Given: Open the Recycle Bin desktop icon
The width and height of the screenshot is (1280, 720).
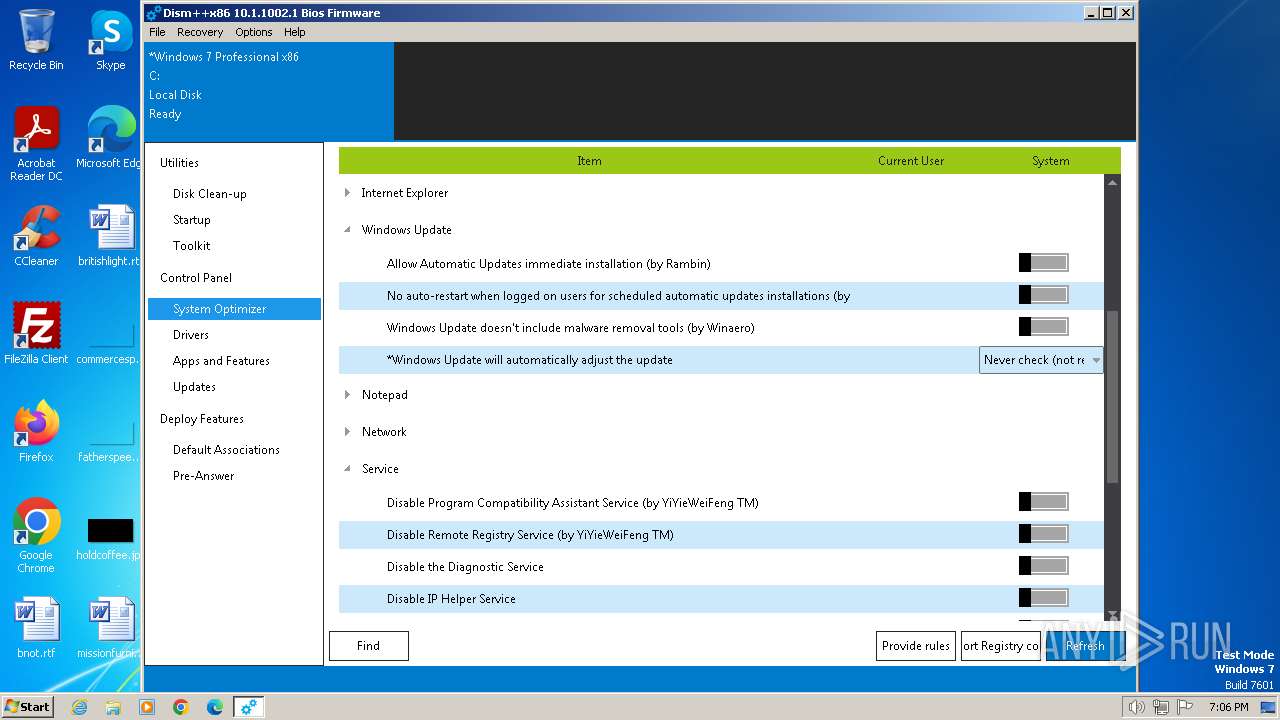Looking at the screenshot, I should (x=36, y=40).
